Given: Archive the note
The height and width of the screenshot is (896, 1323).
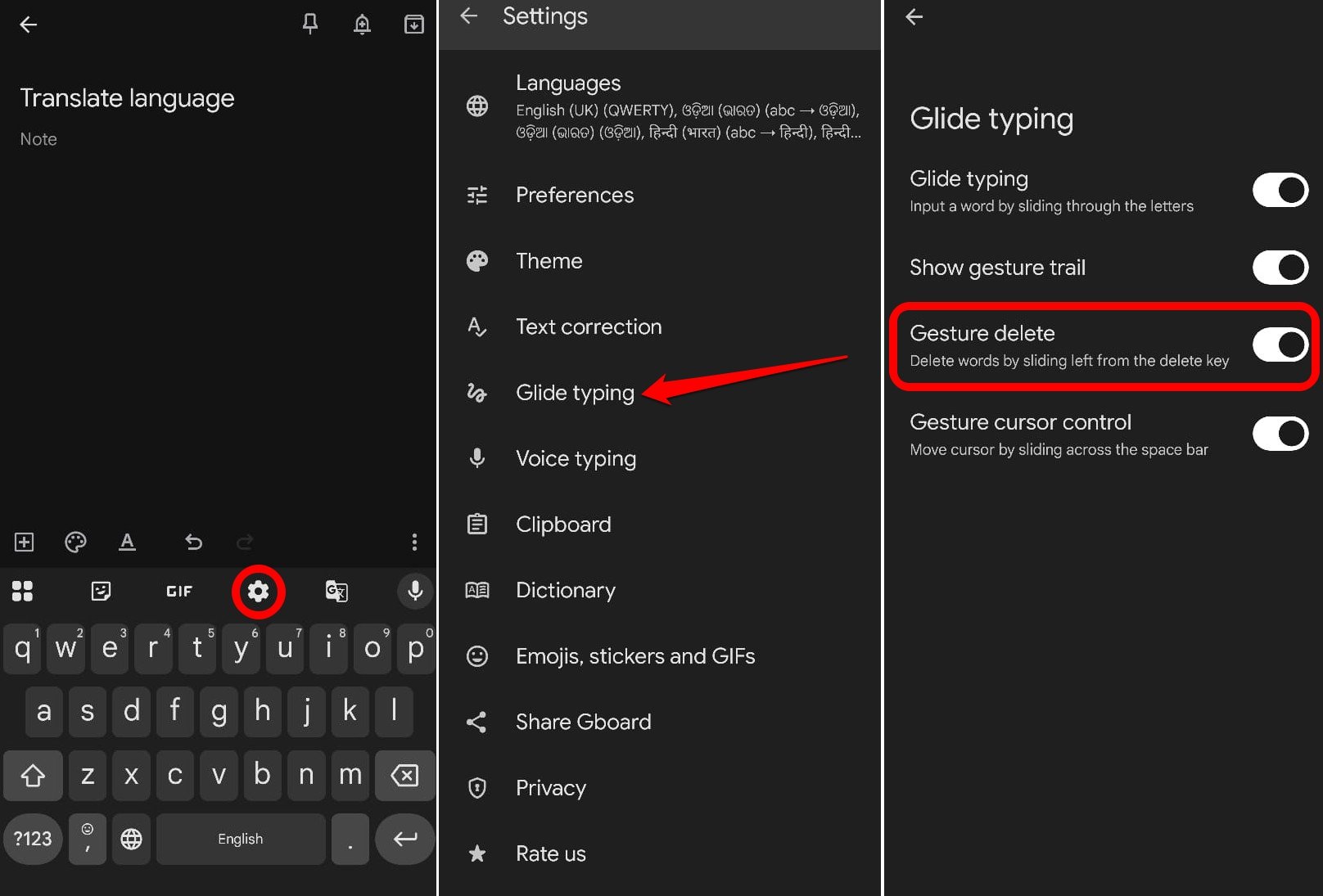Looking at the screenshot, I should [414, 25].
